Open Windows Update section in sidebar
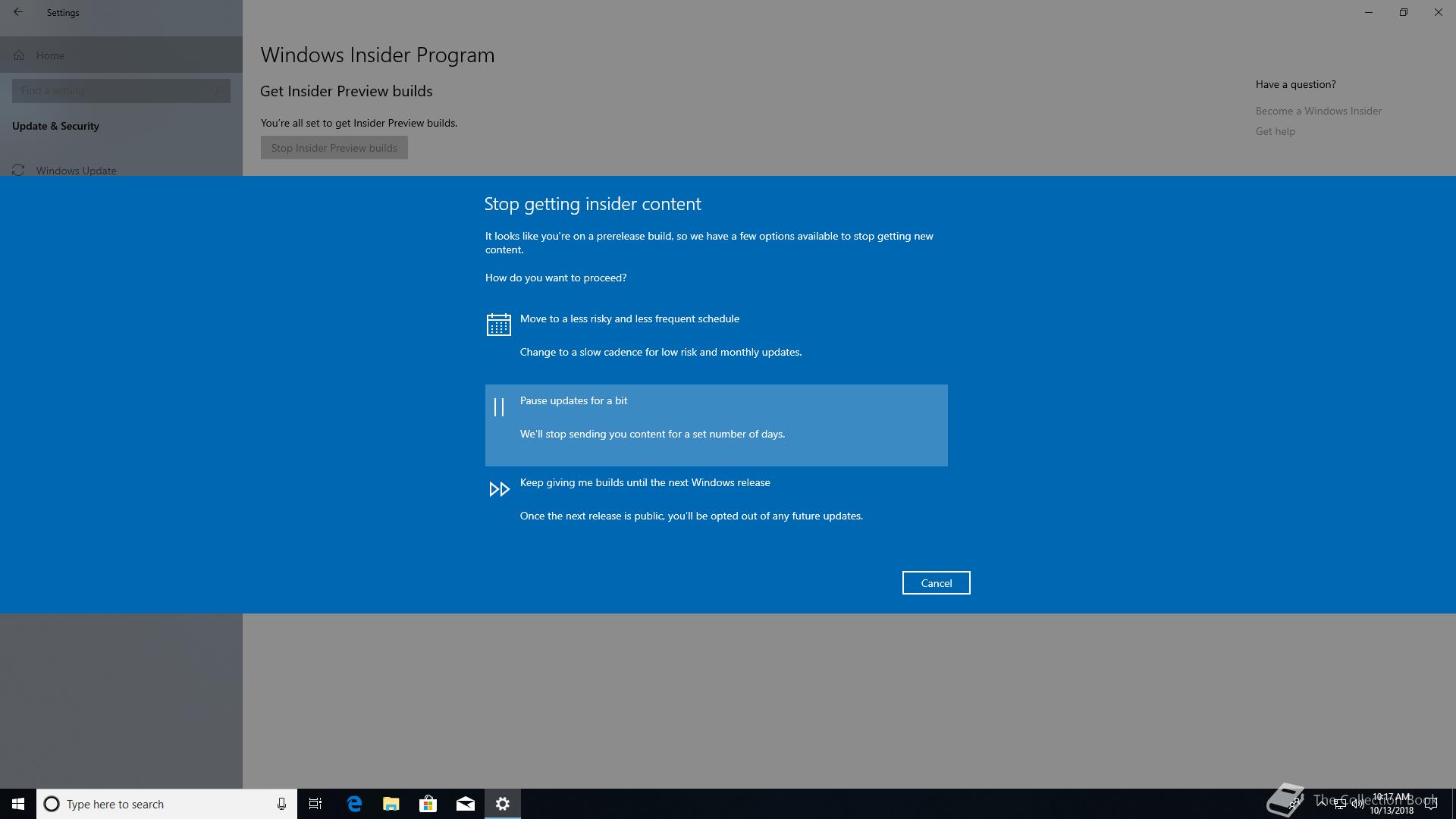 point(121,170)
